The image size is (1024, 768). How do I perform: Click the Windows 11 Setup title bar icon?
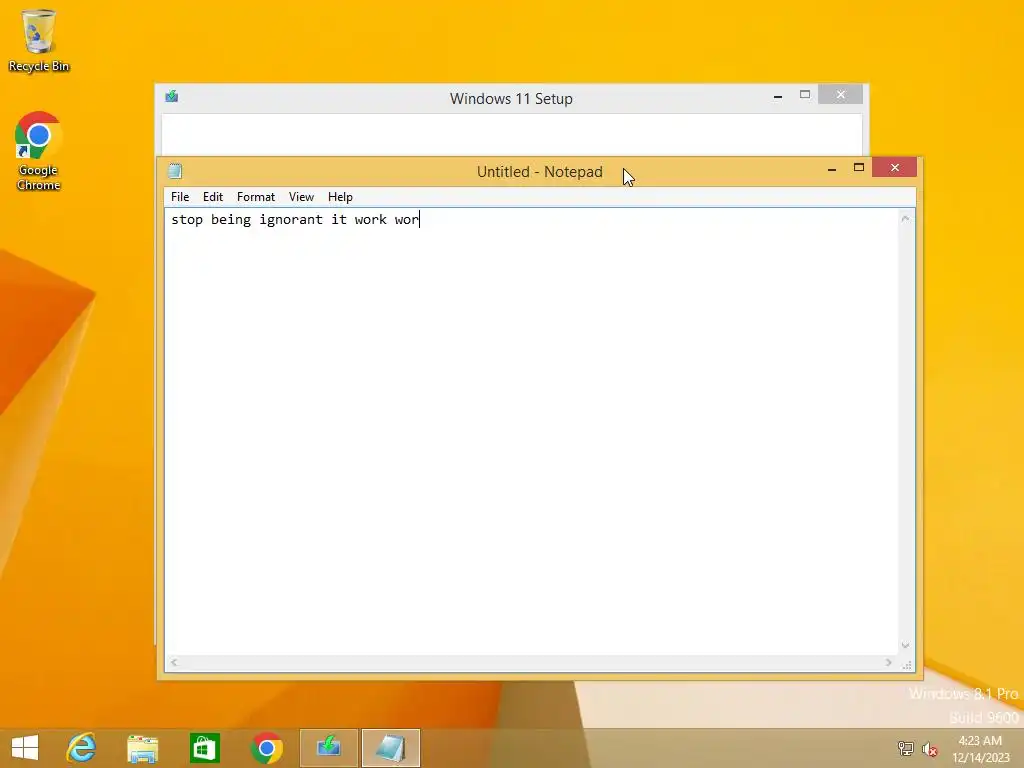(x=172, y=97)
